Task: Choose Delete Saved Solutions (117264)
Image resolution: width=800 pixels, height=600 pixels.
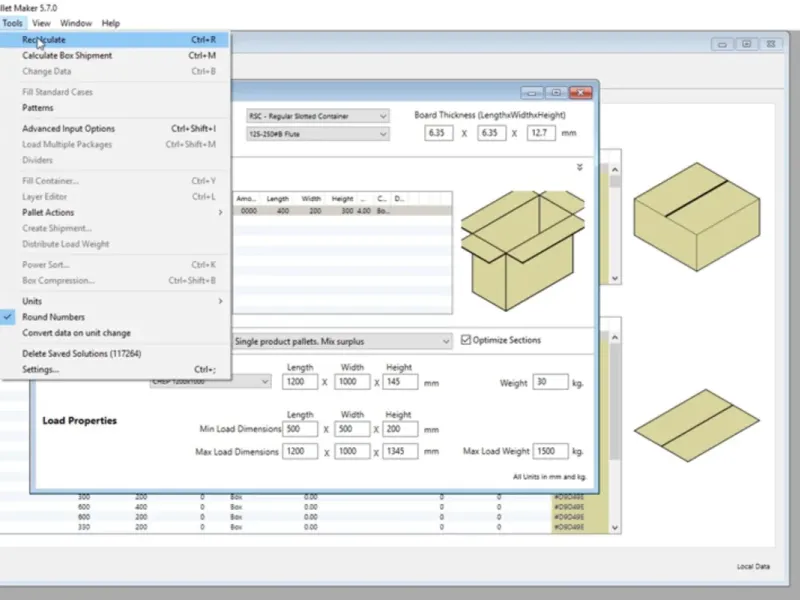Action: point(115,354)
